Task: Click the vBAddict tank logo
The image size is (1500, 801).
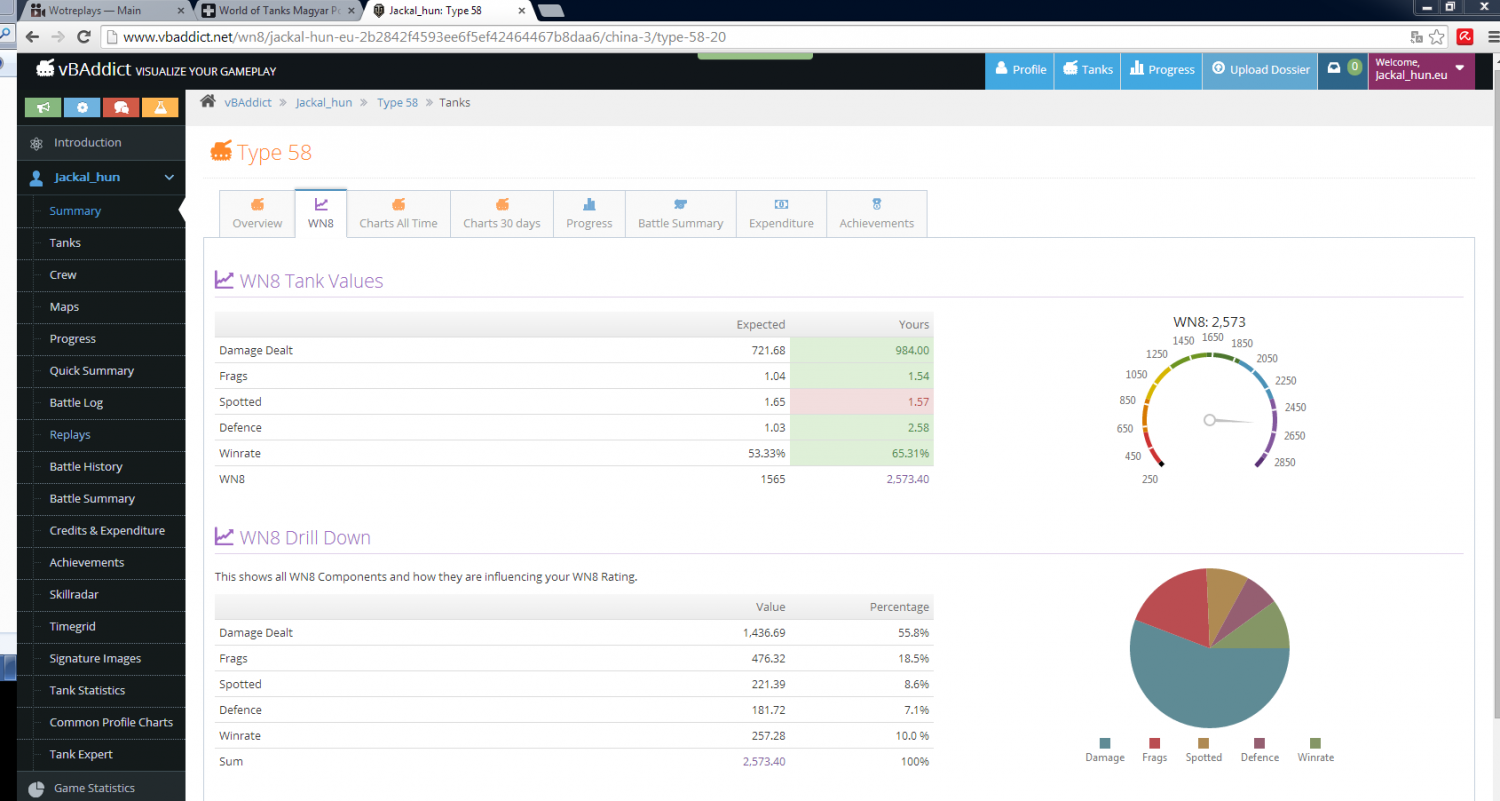Action: 46,68
